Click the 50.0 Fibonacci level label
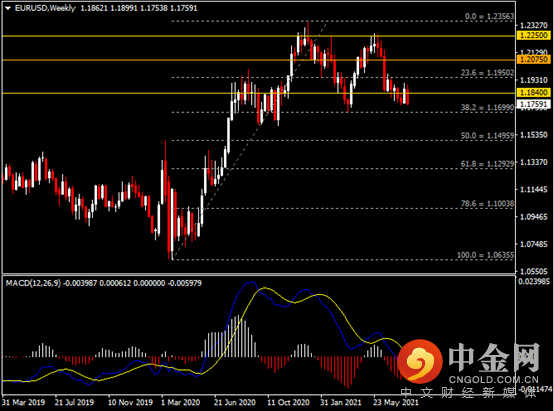This screenshot has width=554, height=411. point(487,135)
